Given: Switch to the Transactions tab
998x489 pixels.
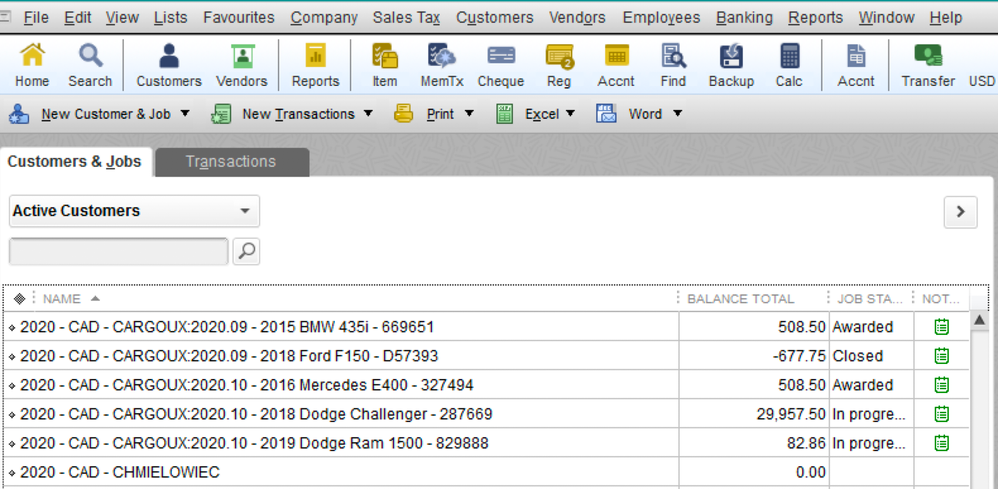Looking at the screenshot, I should pyautogui.click(x=232, y=162).
